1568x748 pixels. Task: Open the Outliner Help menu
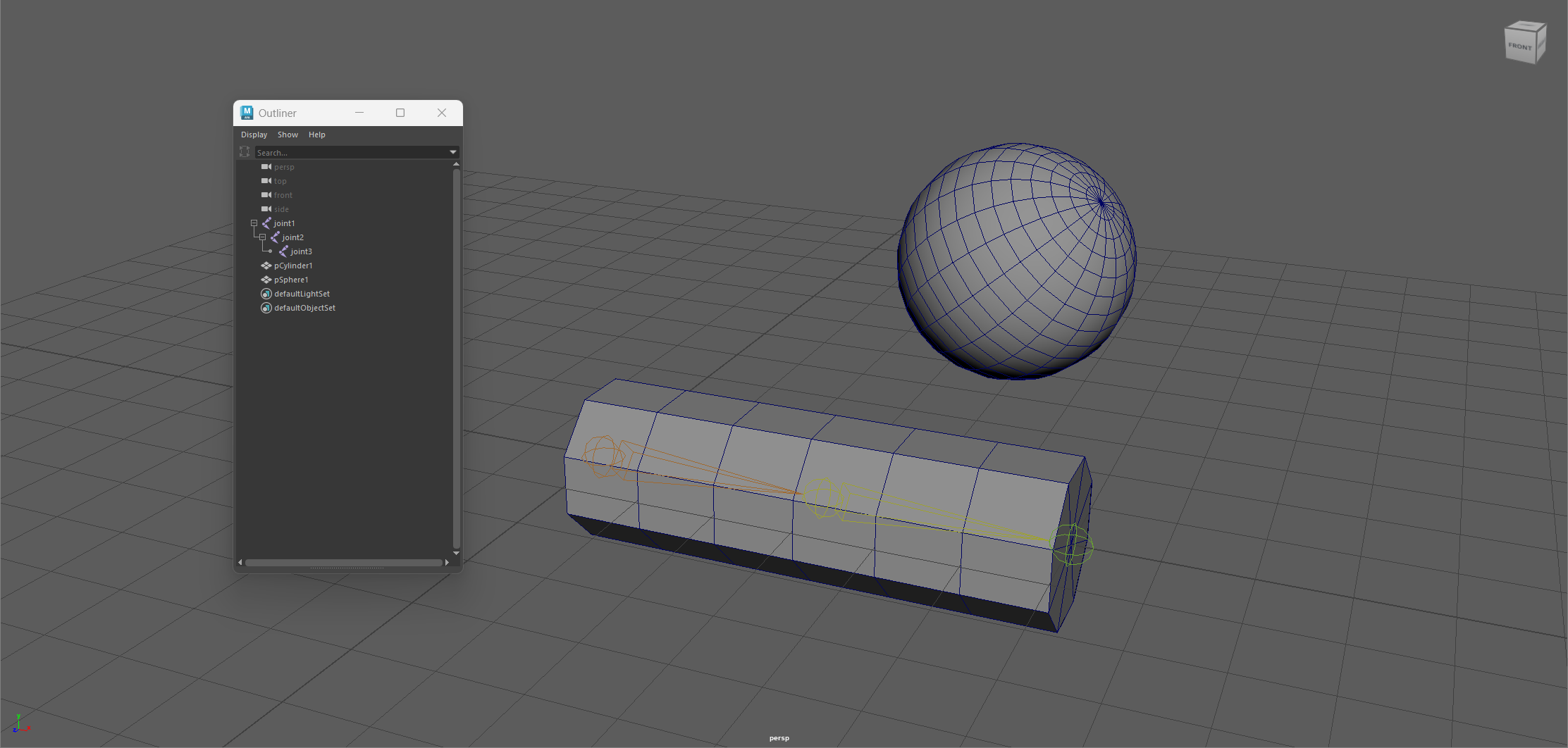tap(316, 135)
